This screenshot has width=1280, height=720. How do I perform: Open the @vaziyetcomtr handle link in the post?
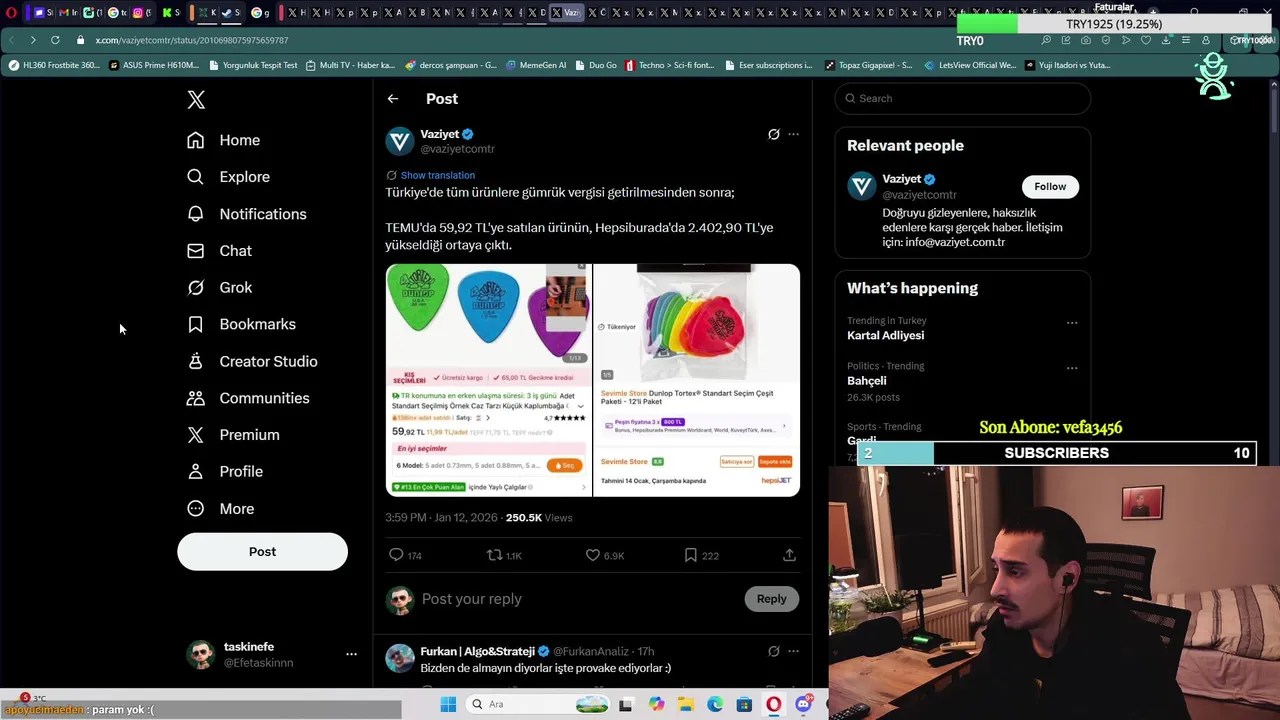click(x=457, y=149)
